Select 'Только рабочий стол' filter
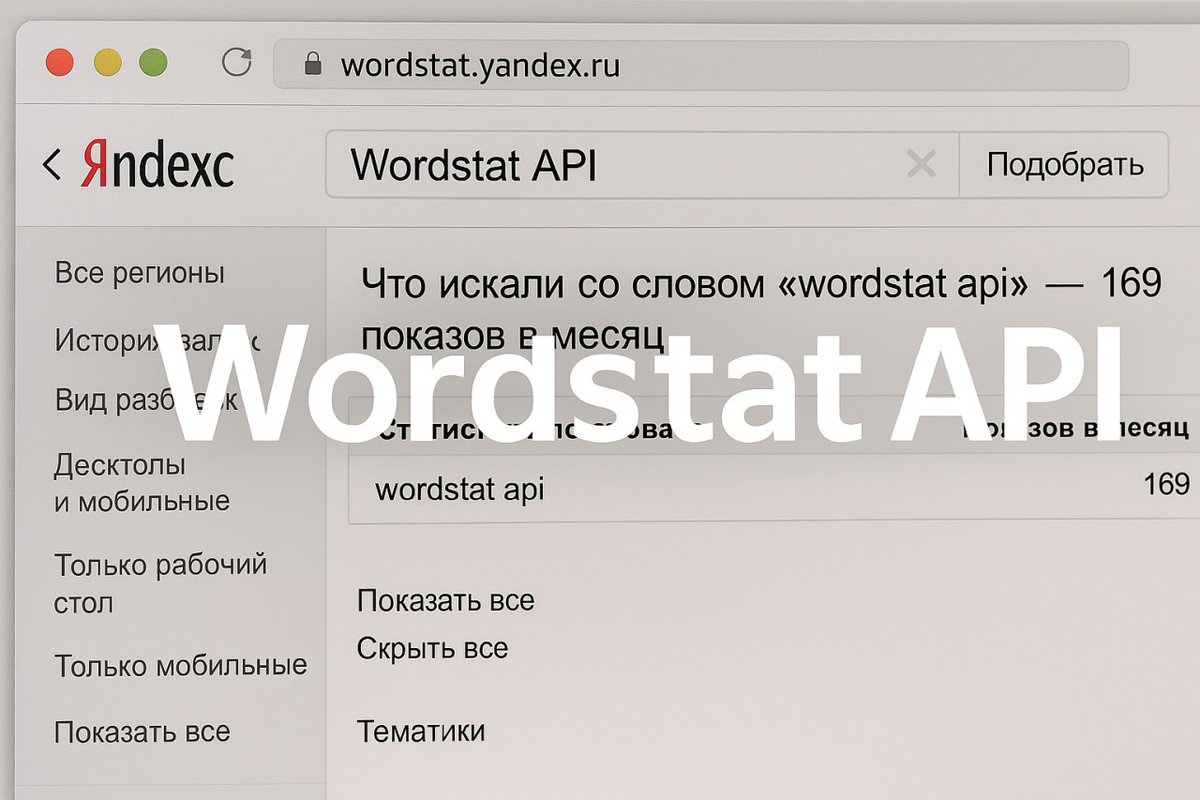This screenshot has width=1200, height=800. coord(160,584)
